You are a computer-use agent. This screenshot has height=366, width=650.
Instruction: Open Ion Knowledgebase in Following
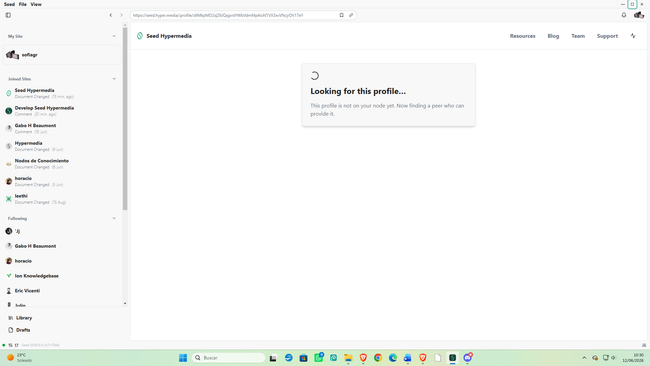pos(62,276)
